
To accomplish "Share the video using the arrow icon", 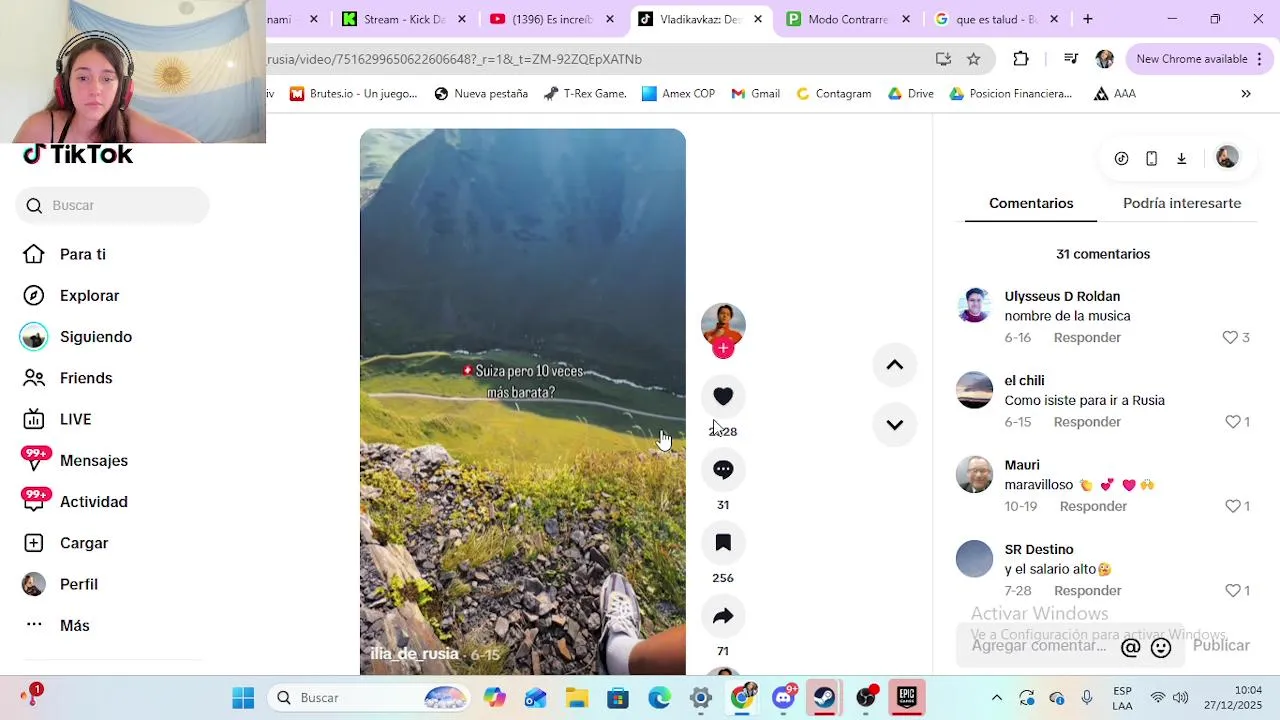I will click(x=723, y=616).
